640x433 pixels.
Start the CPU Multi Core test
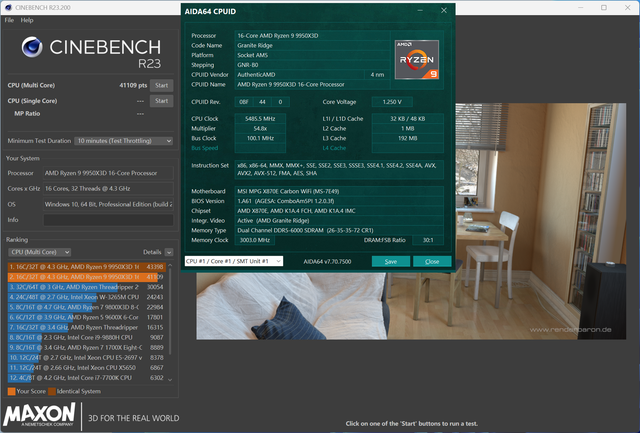pyautogui.click(x=161, y=85)
